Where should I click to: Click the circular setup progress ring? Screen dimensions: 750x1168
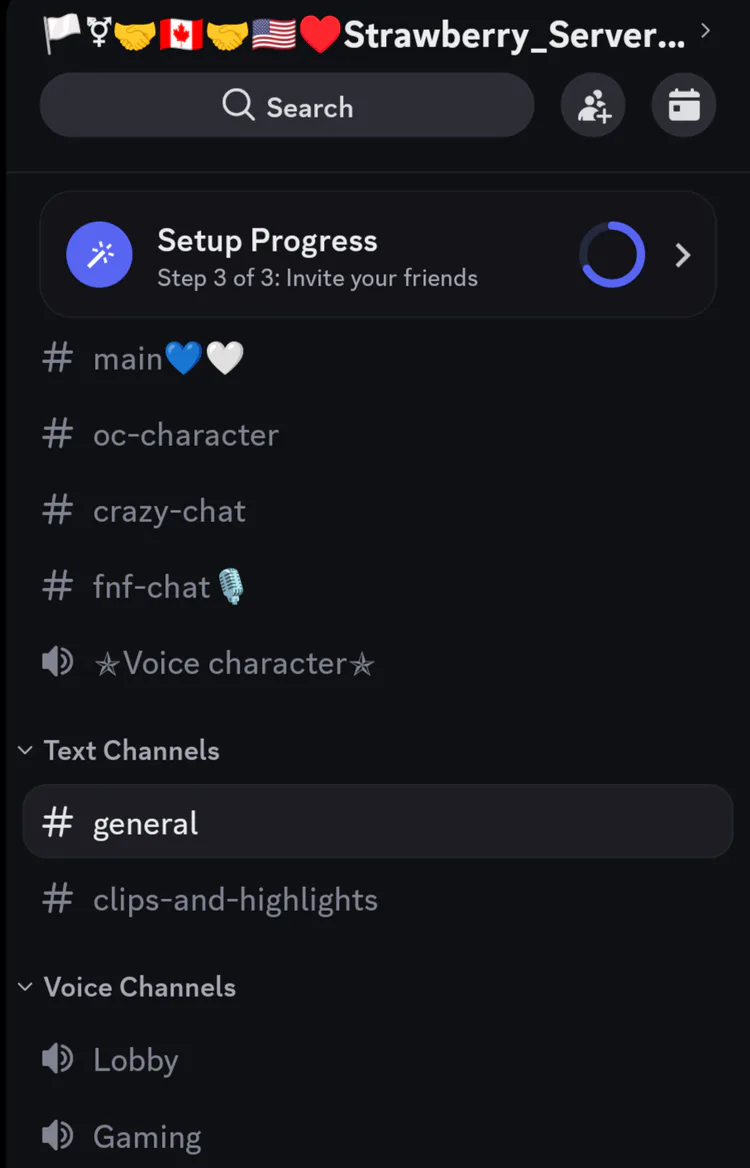click(612, 255)
